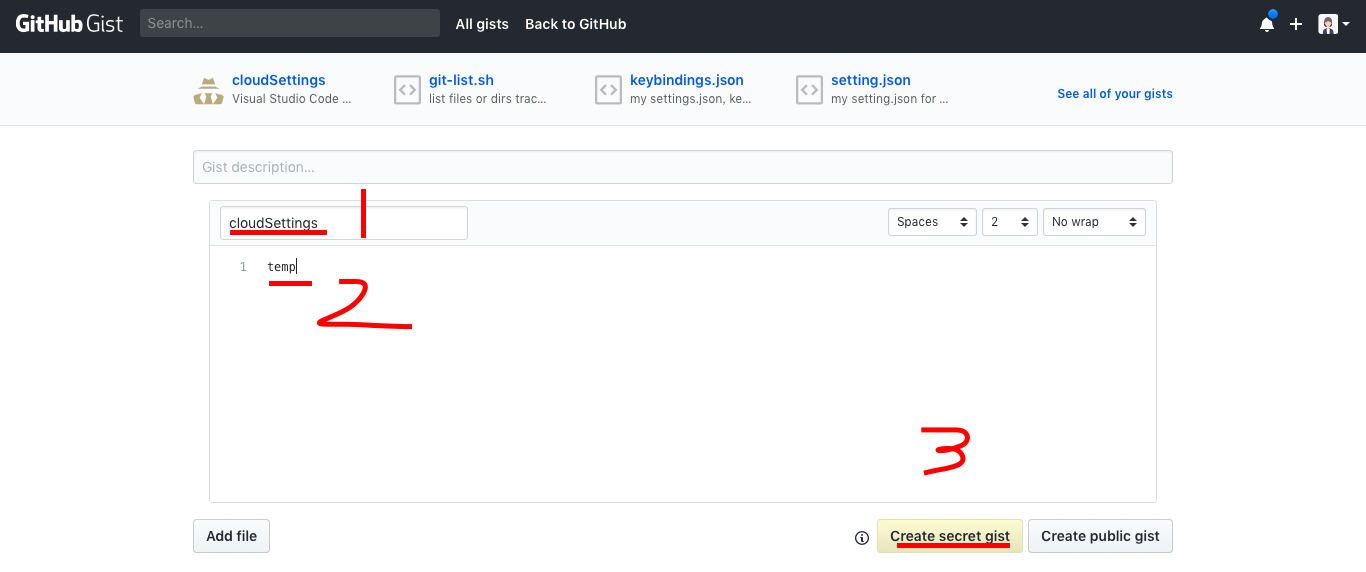Open the No wrap mode dropdown
Image resolution: width=1366 pixels, height=572 pixels.
(1093, 222)
